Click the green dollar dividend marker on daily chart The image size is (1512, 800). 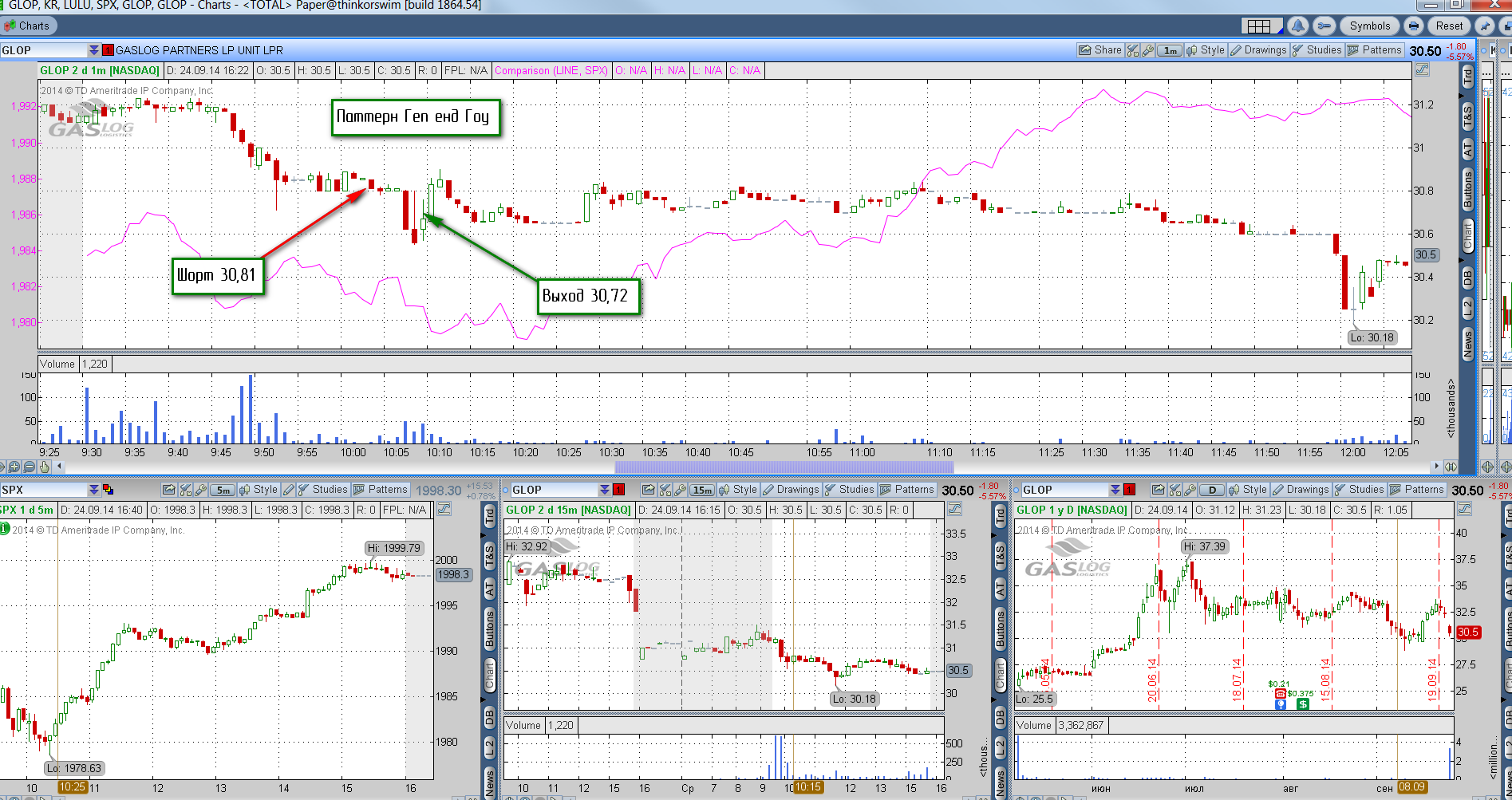[x=1303, y=703]
